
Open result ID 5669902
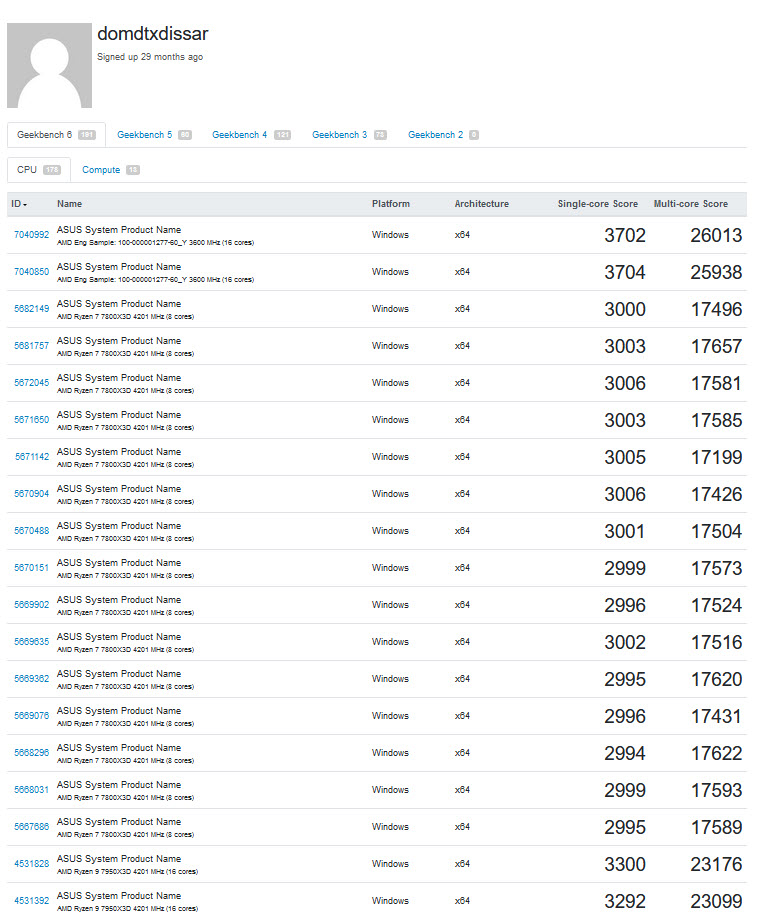point(32,605)
